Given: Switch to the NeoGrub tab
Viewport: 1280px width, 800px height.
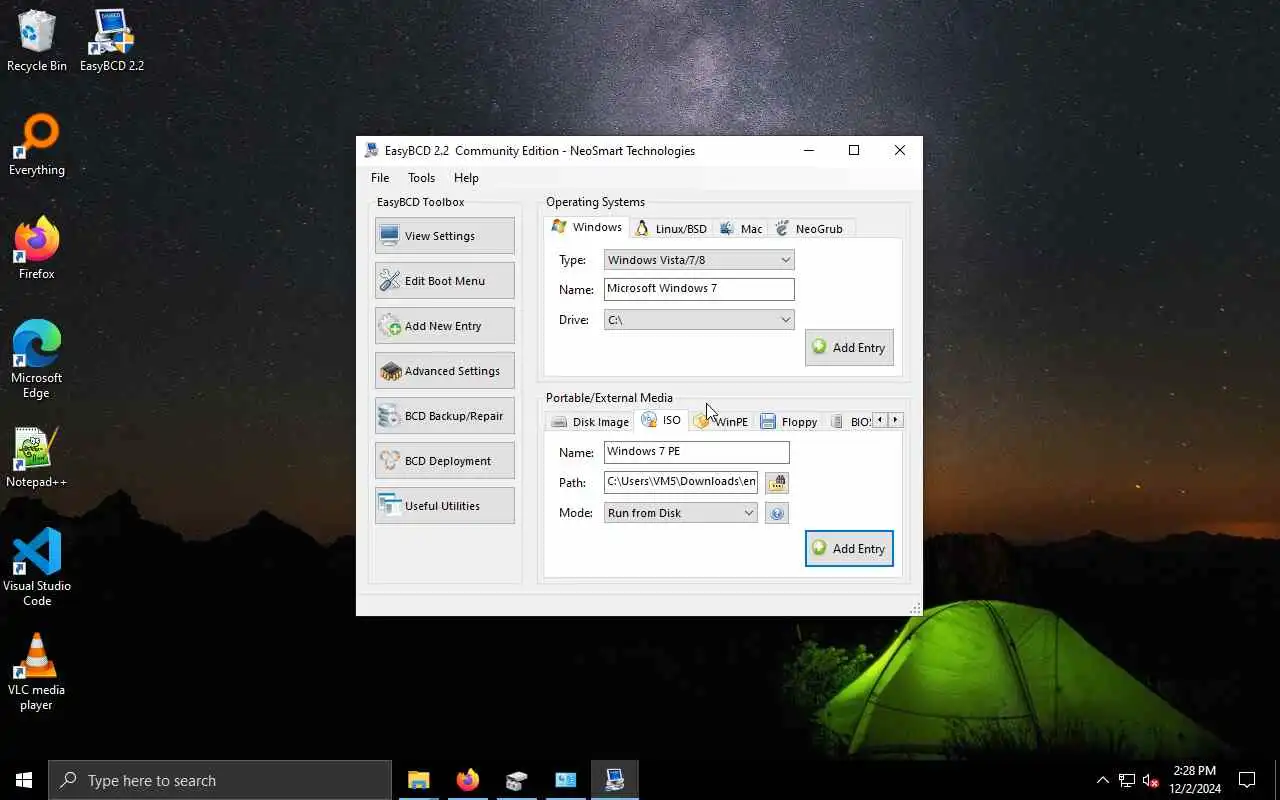Looking at the screenshot, I should click(x=810, y=229).
